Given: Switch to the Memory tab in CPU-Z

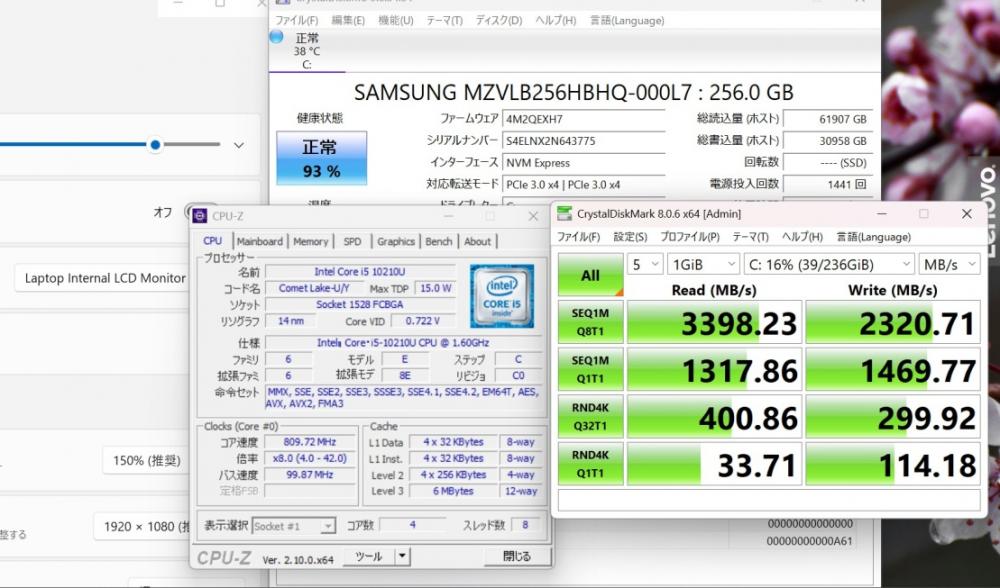Looking at the screenshot, I should [x=311, y=242].
